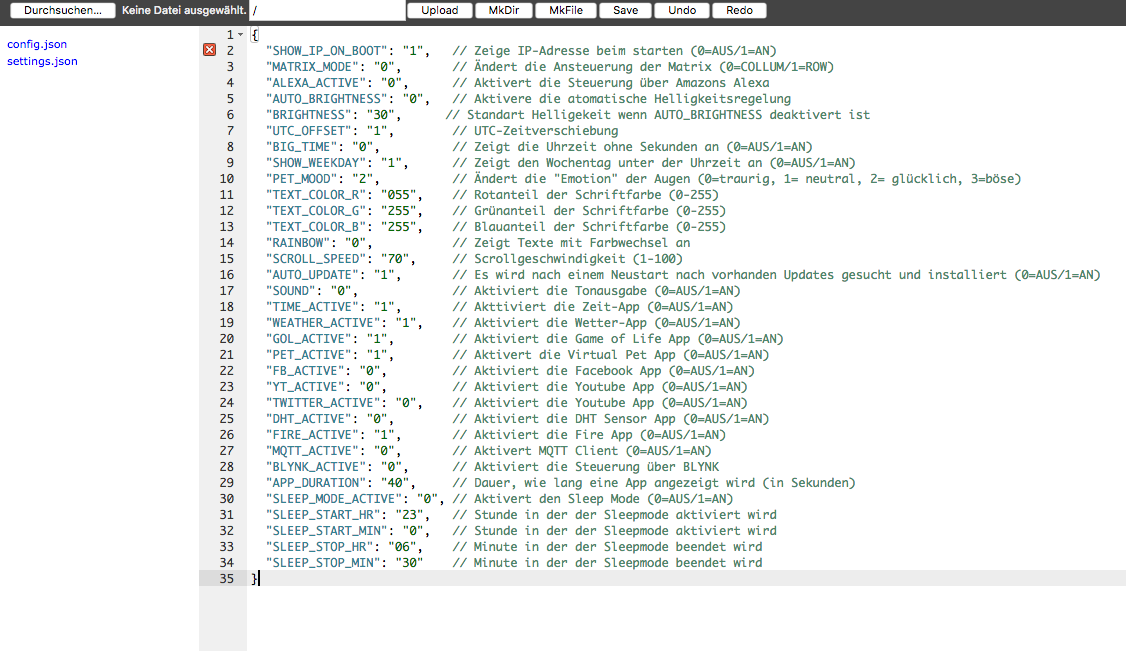The image size is (1126, 651).
Task: Click line number 18 in the gutter
Action: [226, 307]
